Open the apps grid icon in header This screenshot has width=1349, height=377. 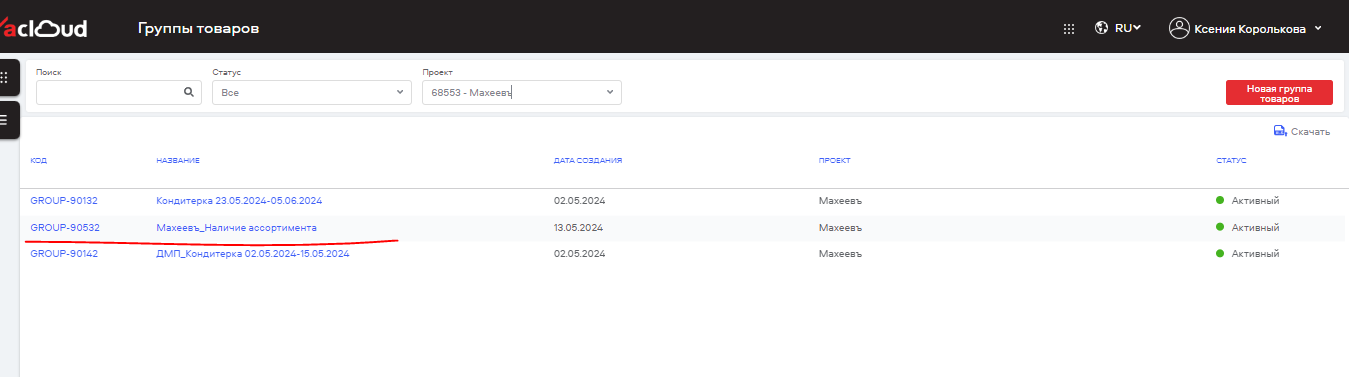tap(1069, 29)
